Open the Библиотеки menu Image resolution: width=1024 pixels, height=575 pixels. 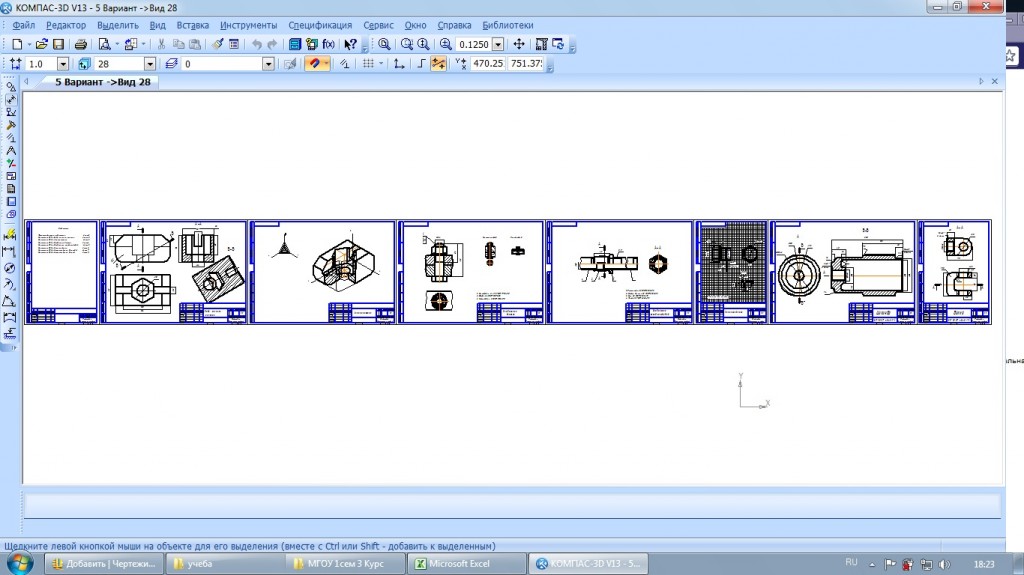coord(507,25)
